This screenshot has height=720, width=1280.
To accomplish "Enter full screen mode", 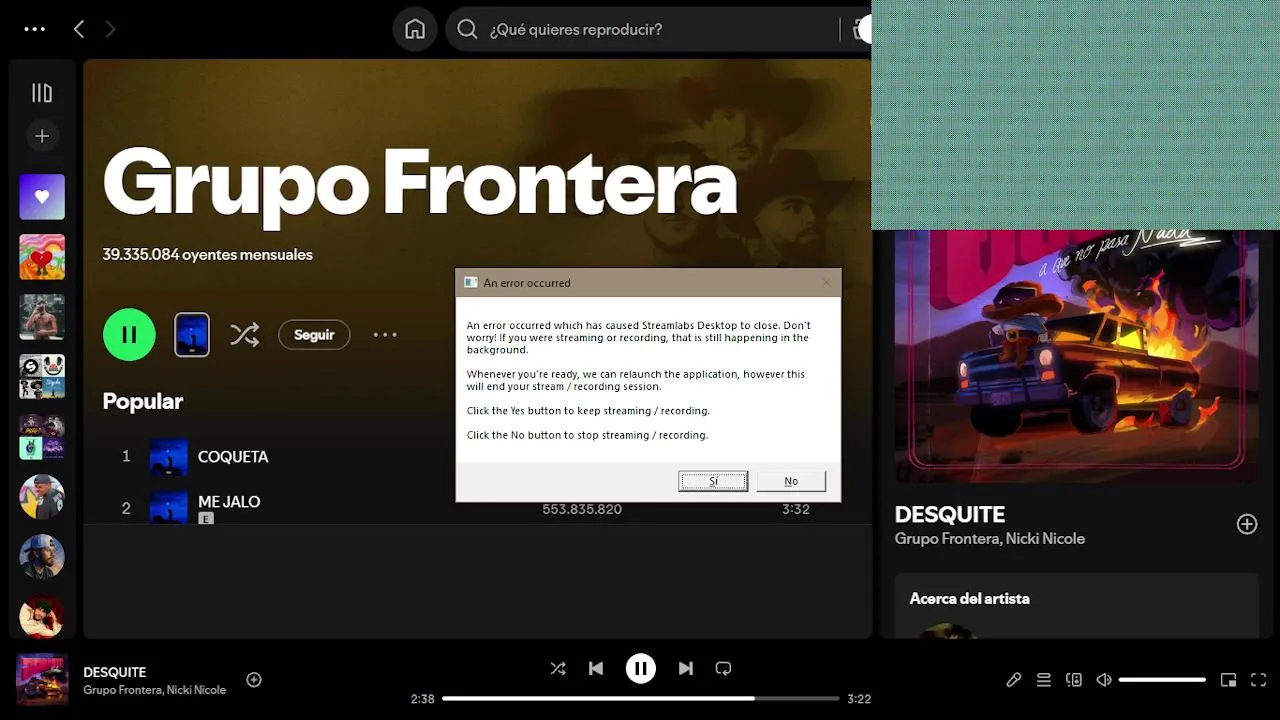I will 1259,680.
